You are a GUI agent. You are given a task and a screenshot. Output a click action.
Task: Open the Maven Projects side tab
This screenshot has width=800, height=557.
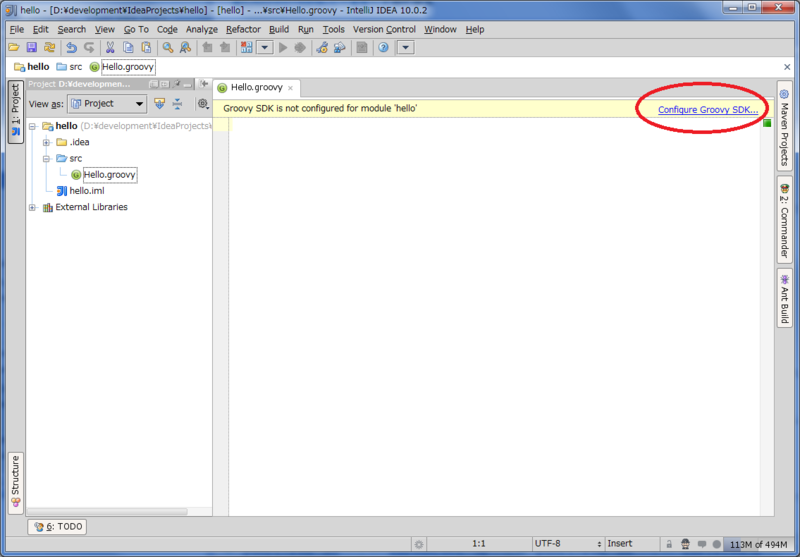click(785, 126)
